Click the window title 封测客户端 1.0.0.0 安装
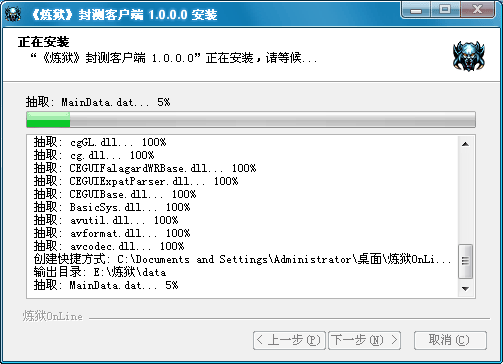Screen dimensions: 503x364 (x=124, y=14)
